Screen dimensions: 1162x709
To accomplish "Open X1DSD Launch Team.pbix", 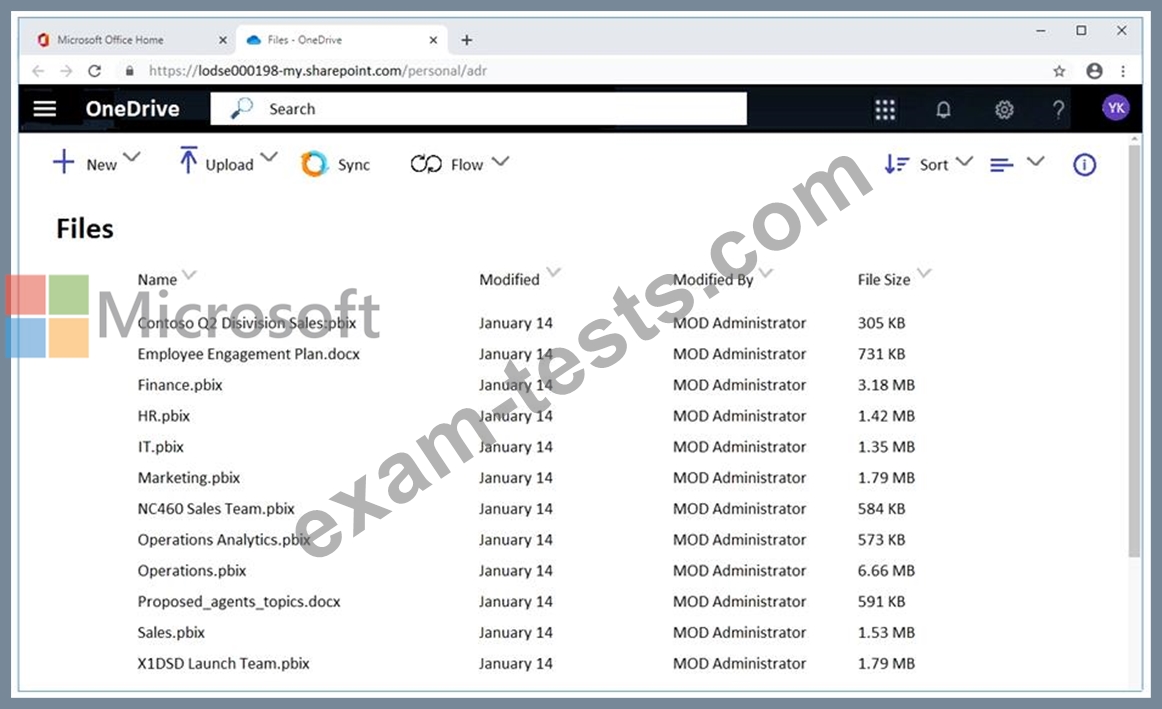I will point(224,664).
